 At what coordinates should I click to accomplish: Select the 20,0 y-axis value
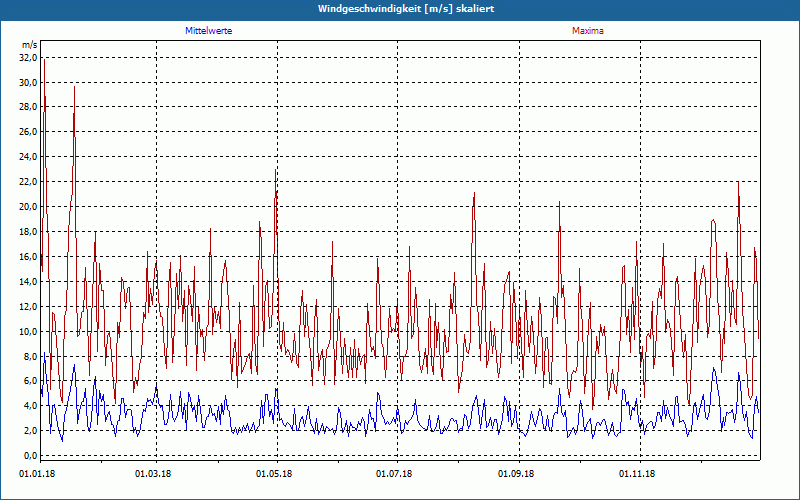(x=29, y=207)
